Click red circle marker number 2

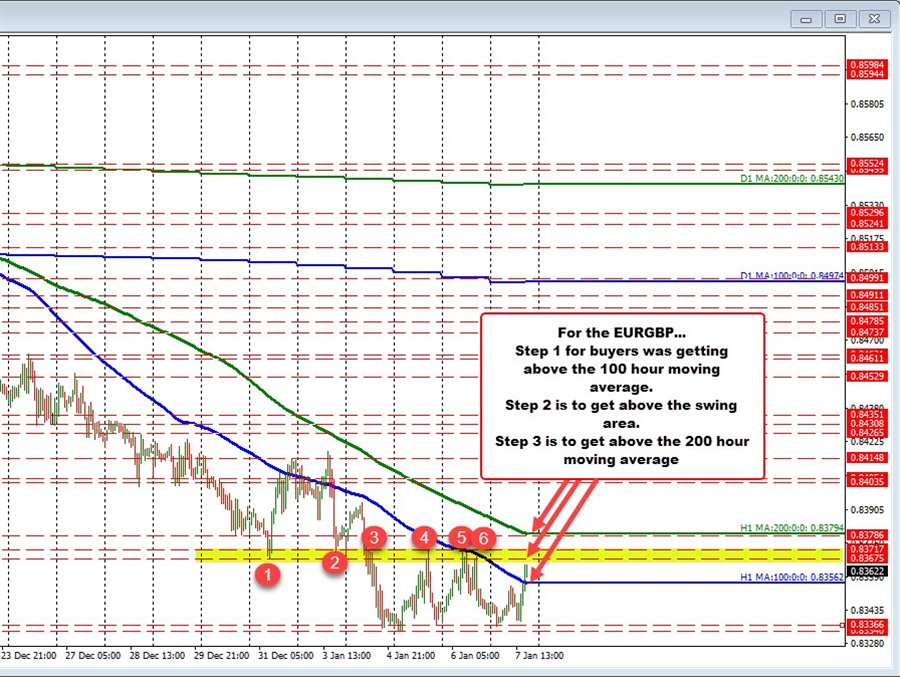click(335, 563)
